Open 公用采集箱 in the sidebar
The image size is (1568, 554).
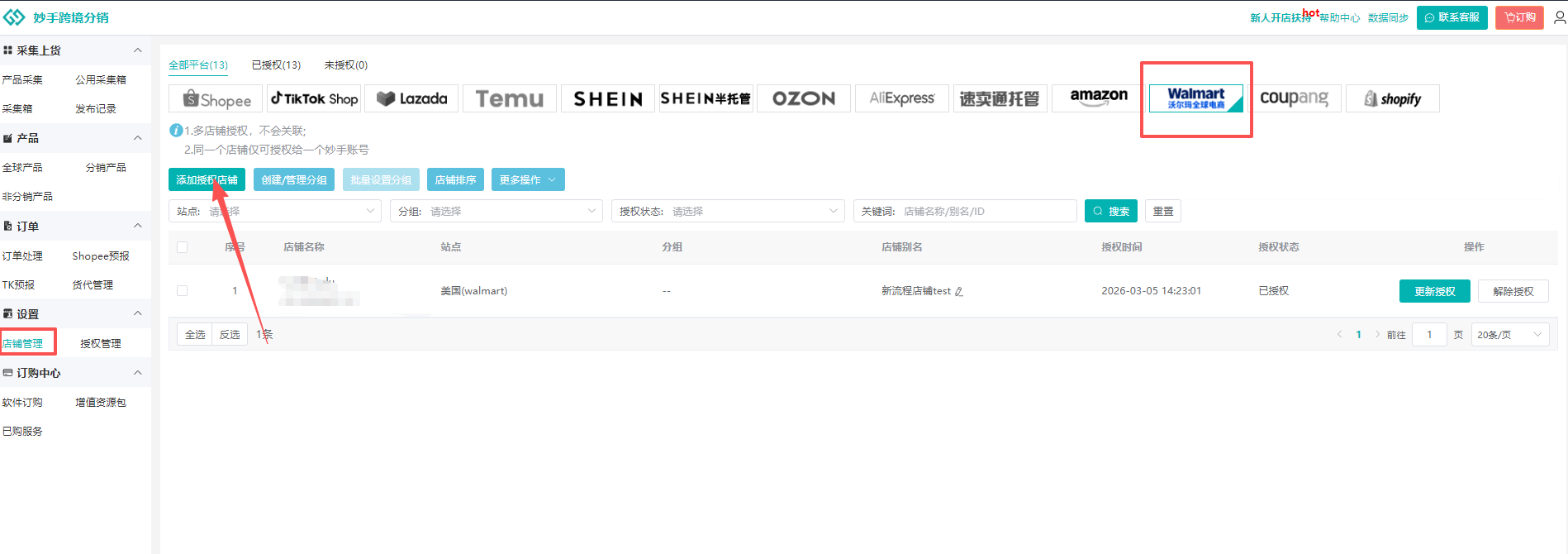[101, 80]
